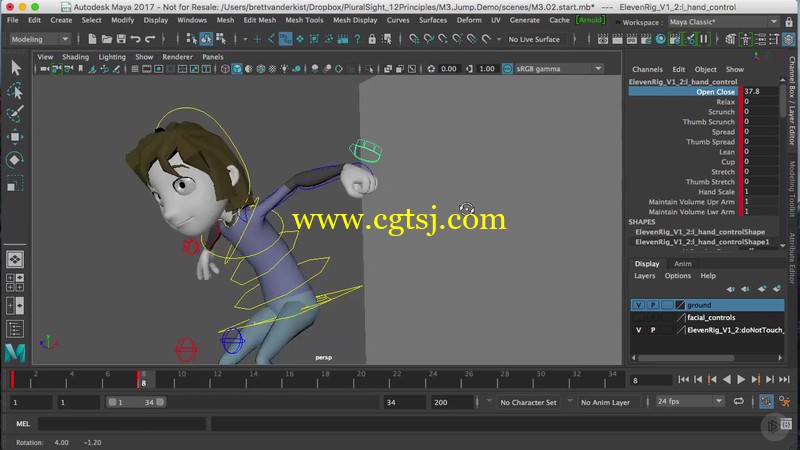This screenshot has width=800, height=450.
Task: Select the Open Close channel attribute
Action: (x=715, y=92)
